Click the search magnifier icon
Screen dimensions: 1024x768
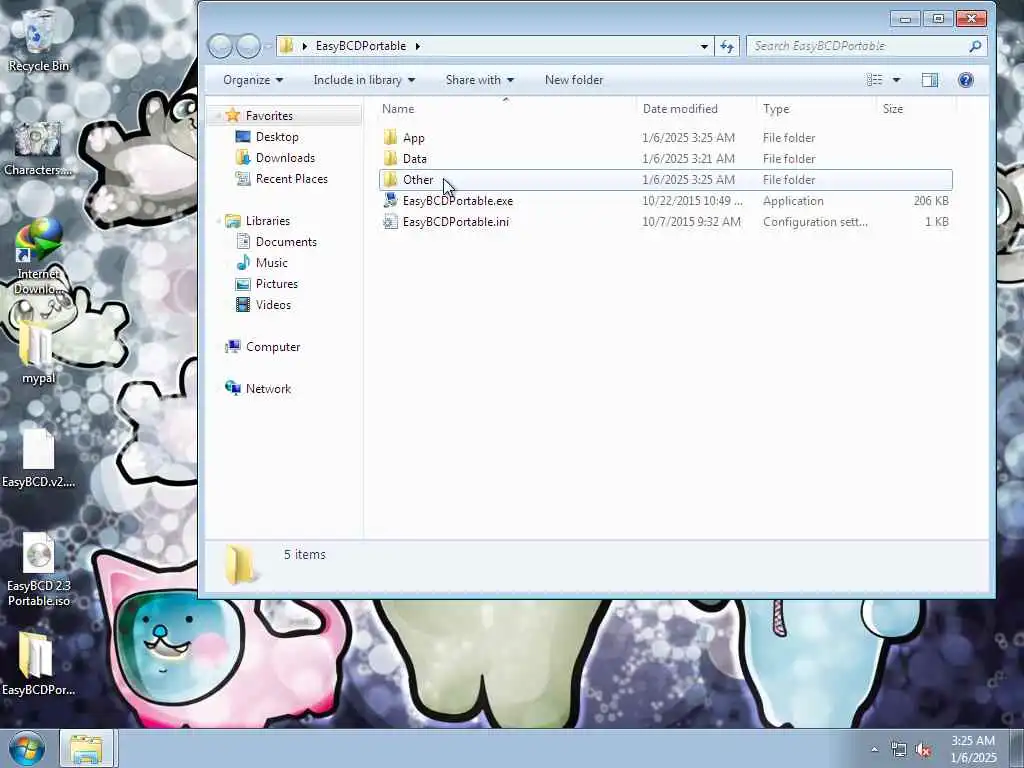(975, 46)
